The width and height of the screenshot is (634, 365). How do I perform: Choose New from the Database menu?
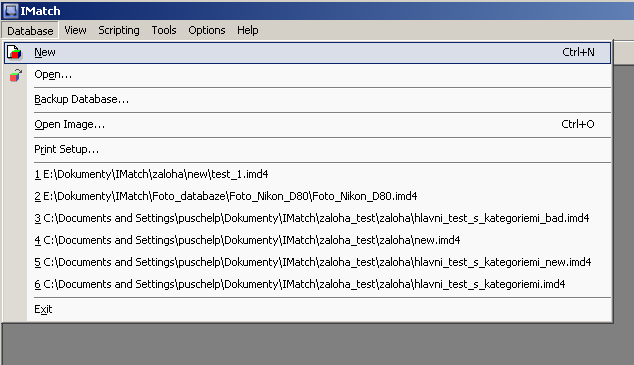[x=307, y=53]
